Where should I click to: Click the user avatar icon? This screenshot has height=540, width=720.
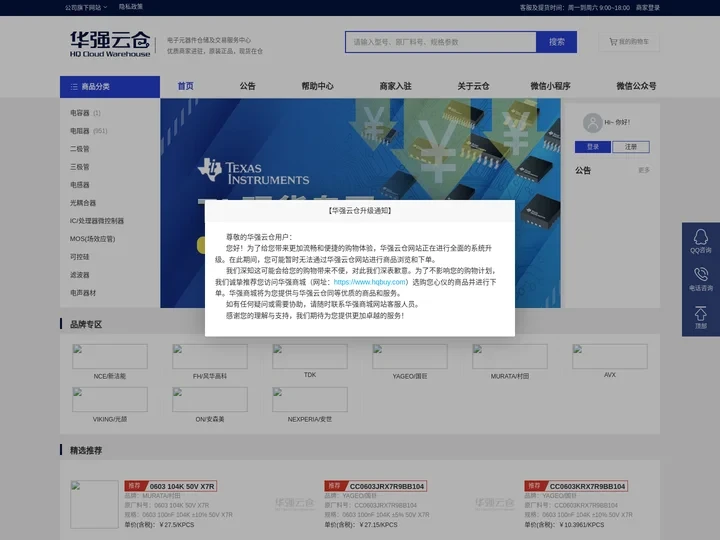[592, 123]
